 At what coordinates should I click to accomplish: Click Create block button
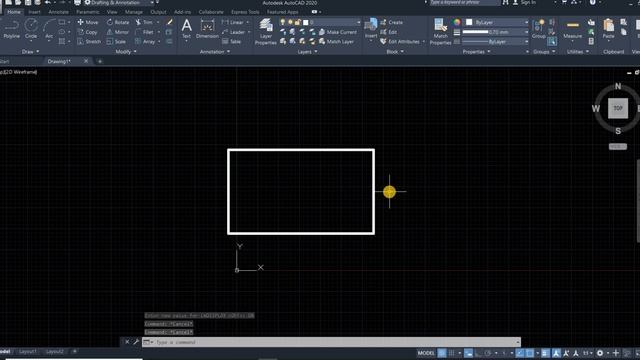pos(391,22)
